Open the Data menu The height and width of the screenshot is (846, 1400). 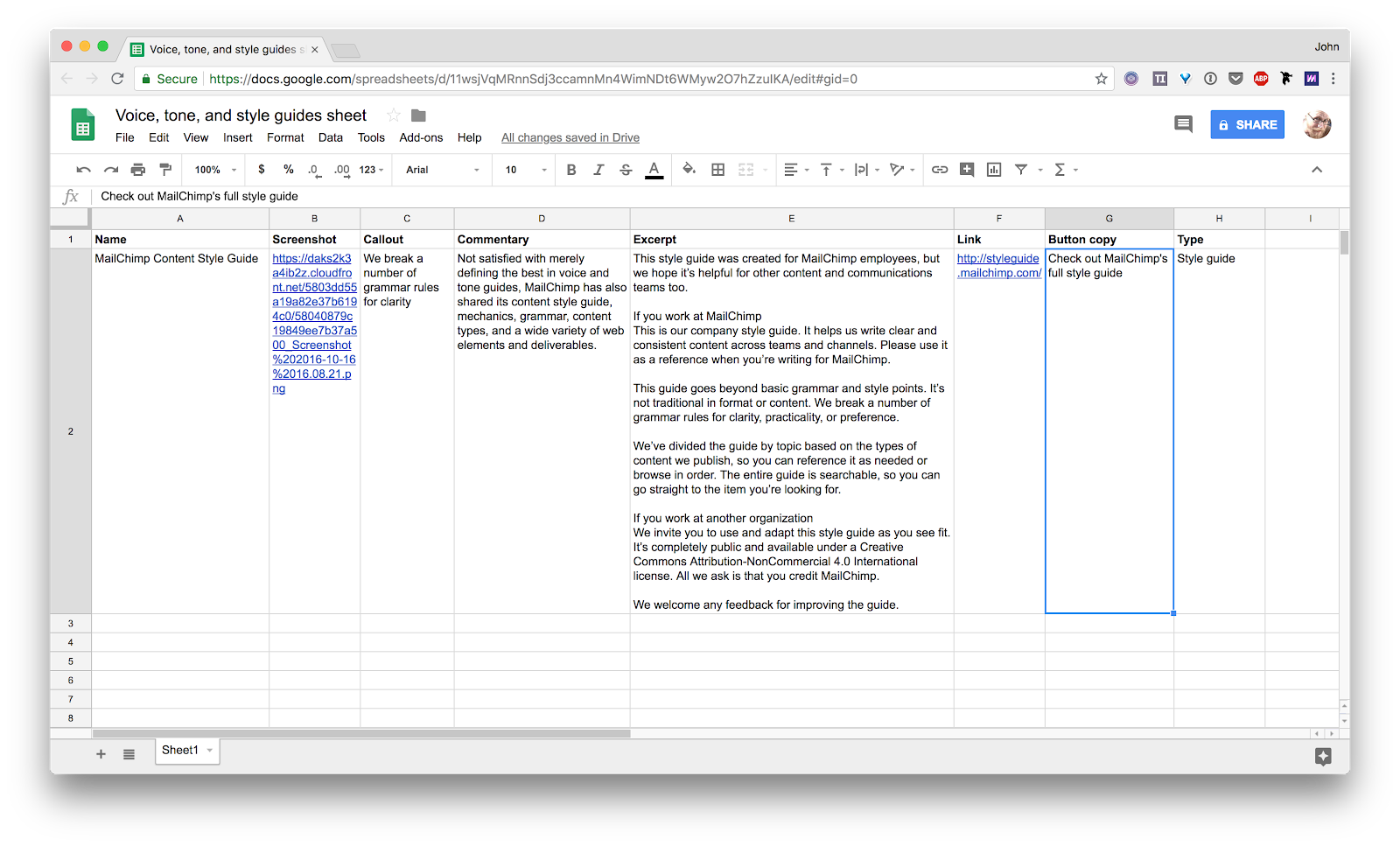tap(331, 137)
